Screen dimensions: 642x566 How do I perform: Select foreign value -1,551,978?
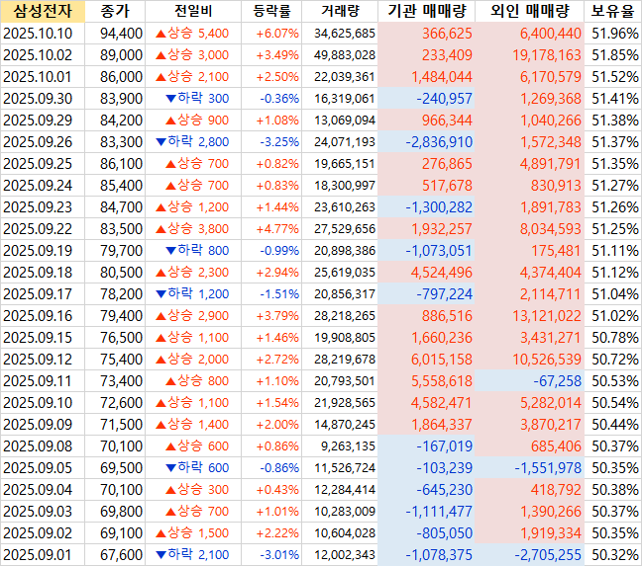[x=530, y=468]
